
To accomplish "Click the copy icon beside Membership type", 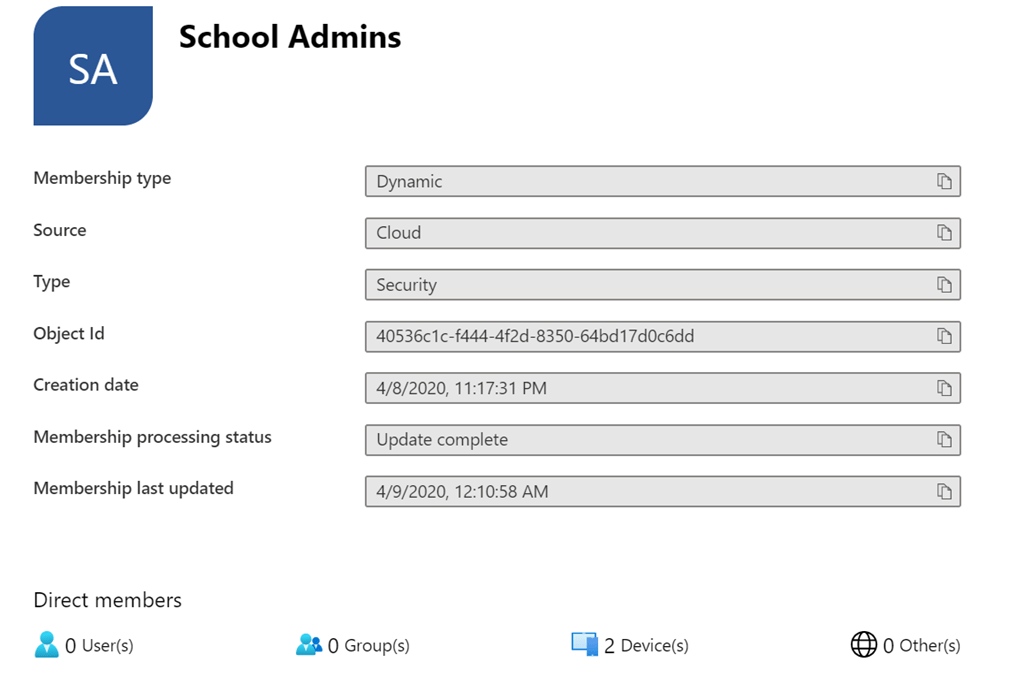I will (x=944, y=181).
